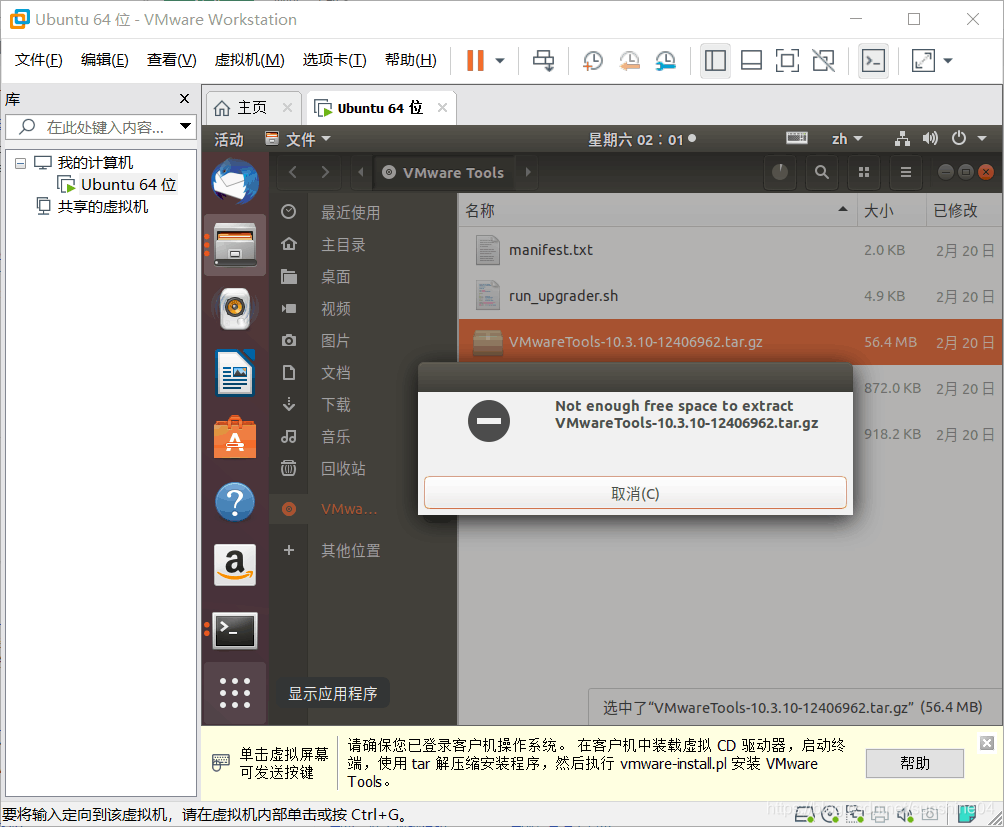
Task: Open the library search filter dropdown
Action: [x=186, y=126]
